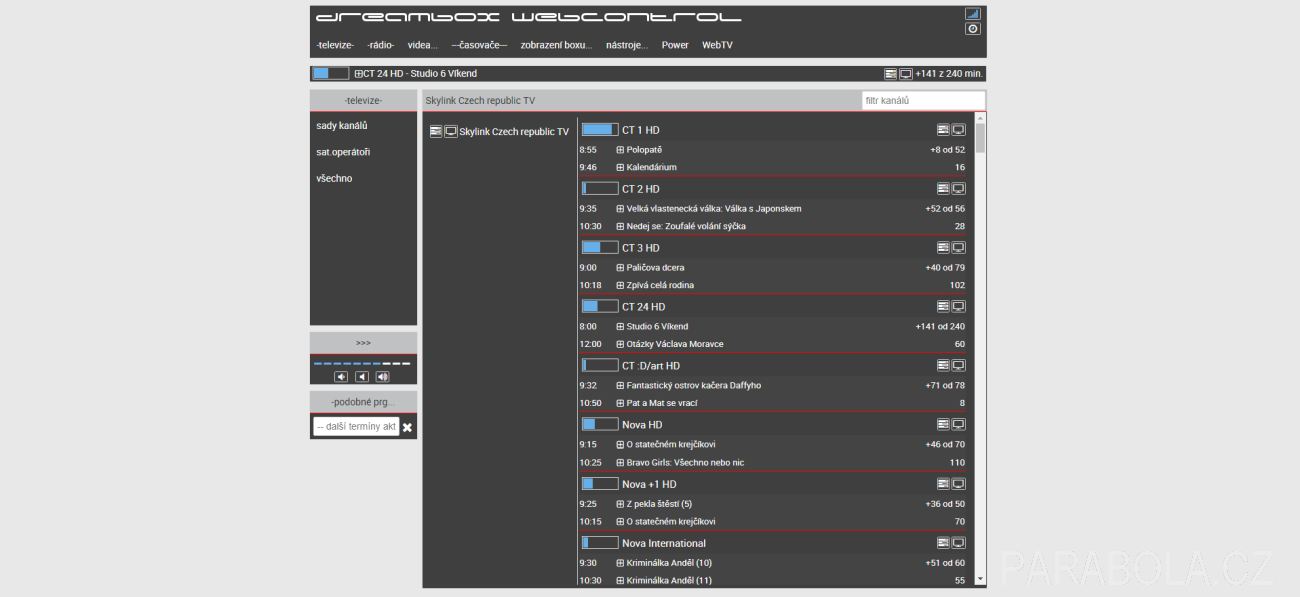The width and height of the screenshot is (1300, 597).
Task: Expand details for Studio 6 Víkend in list
Action: [620, 327]
